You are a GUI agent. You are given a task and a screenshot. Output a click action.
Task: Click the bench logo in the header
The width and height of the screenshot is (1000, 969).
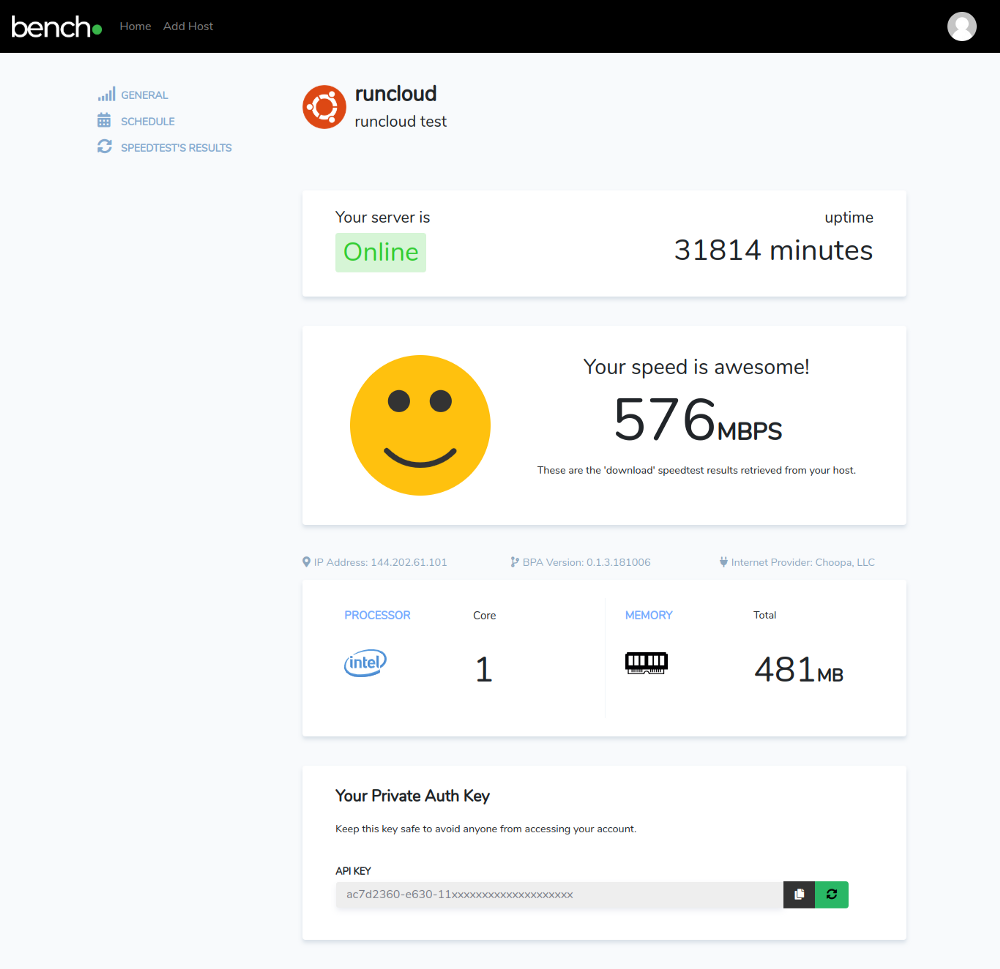point(57,27)
